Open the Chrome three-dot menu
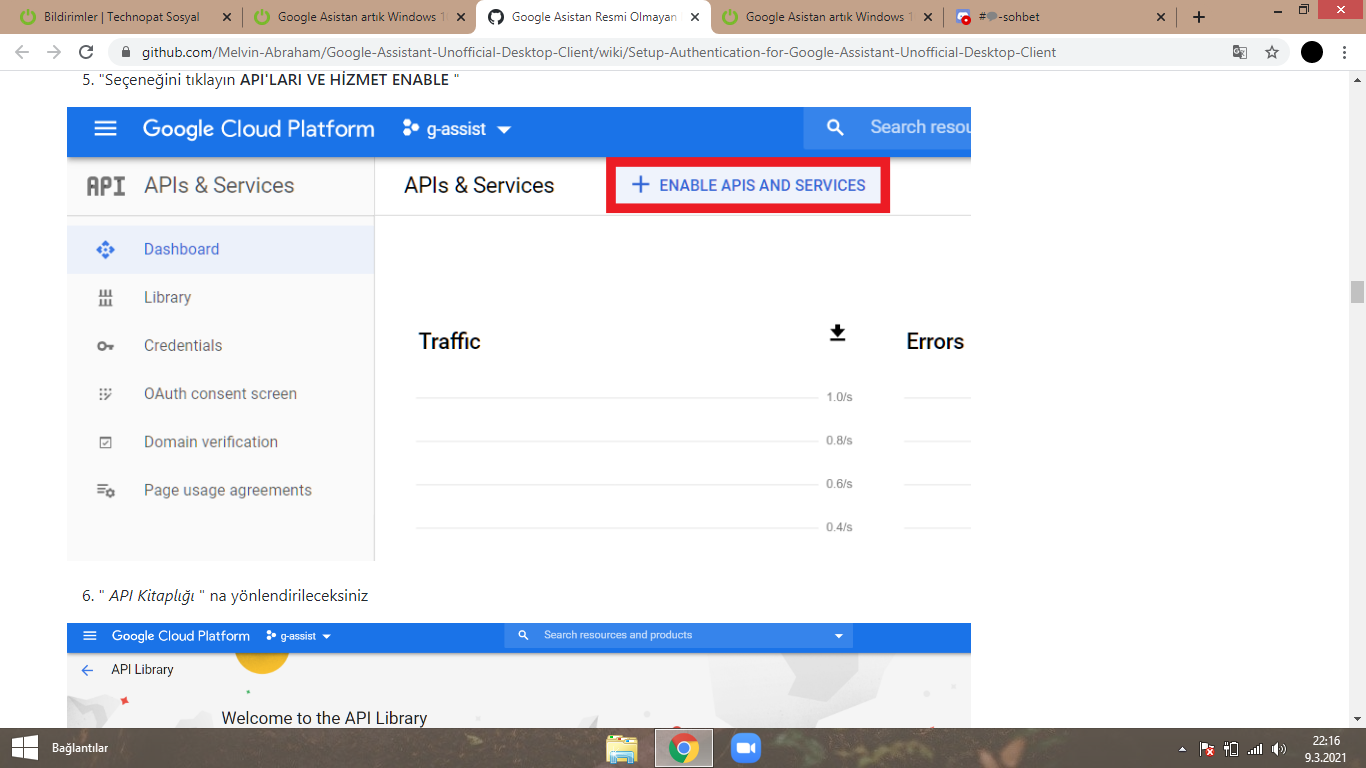The height and width of the screenshot is (768, 1366). [x=1344, y=52]
